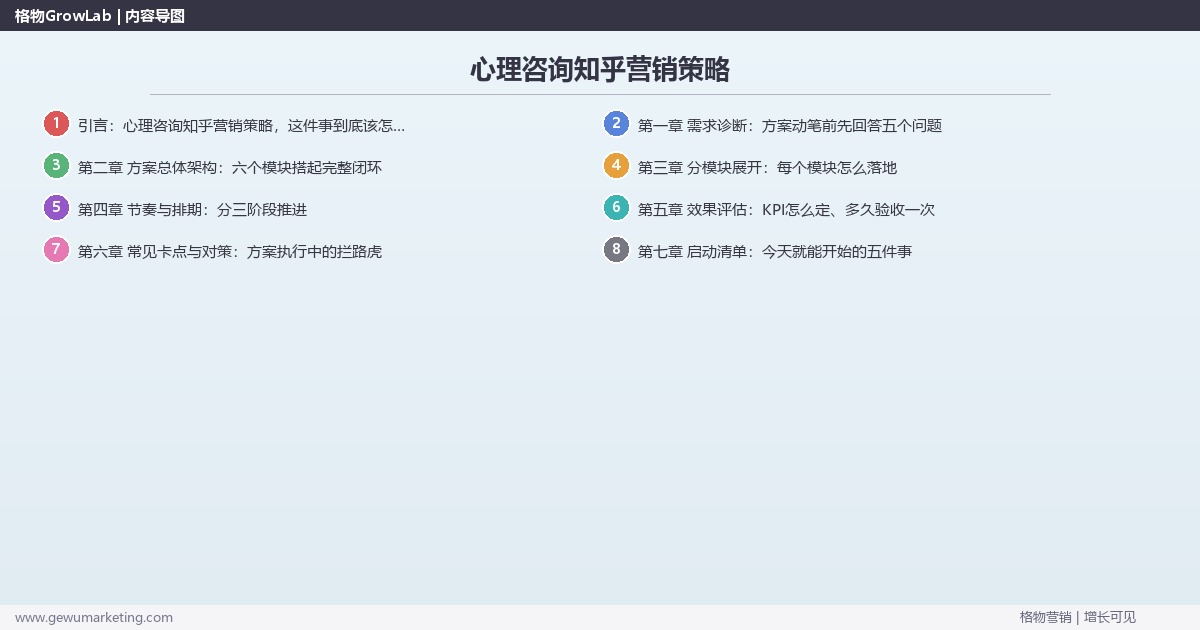Click the purple number 5 badge

[56, 208]
